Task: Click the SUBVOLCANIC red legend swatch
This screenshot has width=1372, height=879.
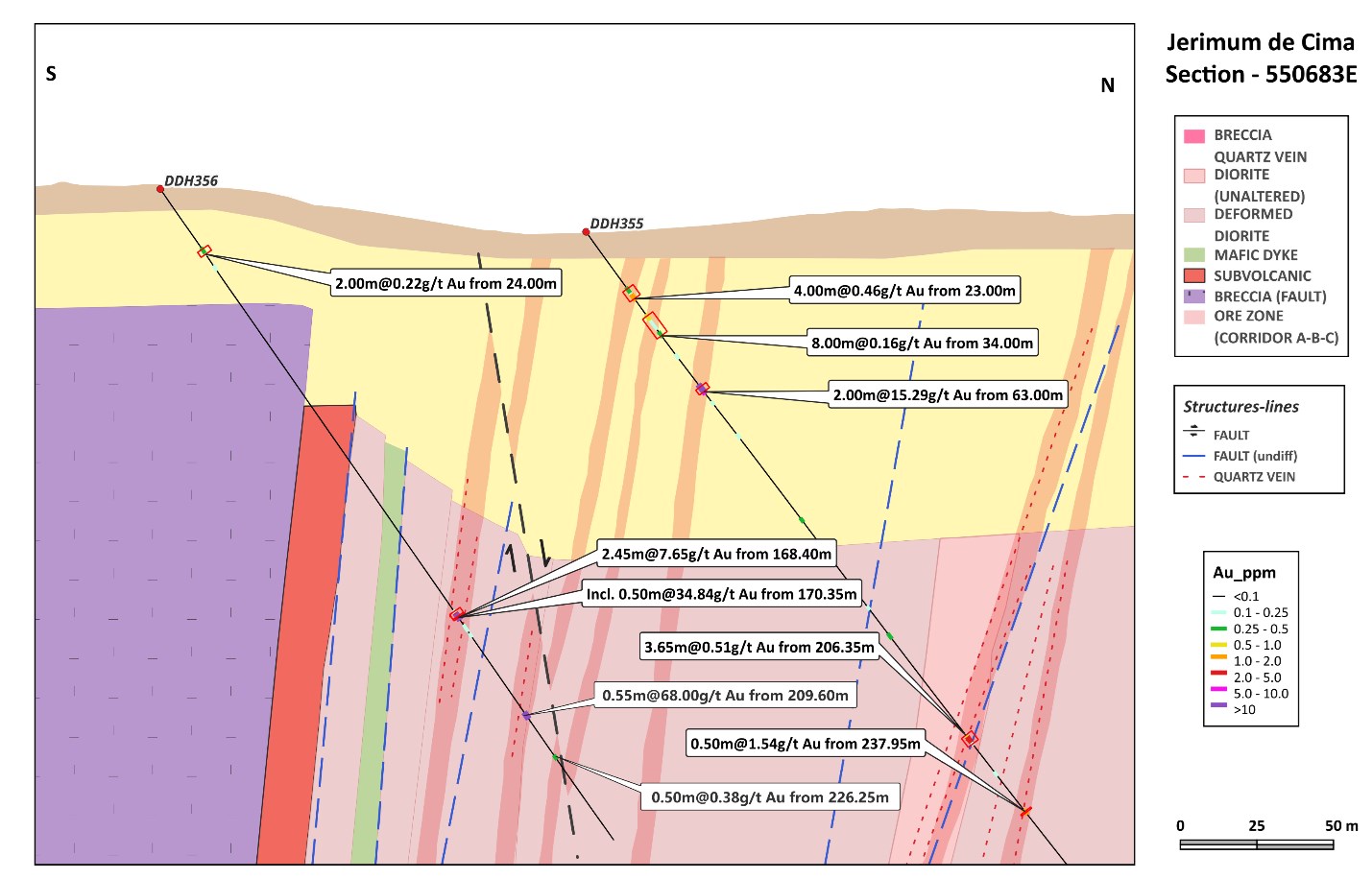Action: [1193, 275]
